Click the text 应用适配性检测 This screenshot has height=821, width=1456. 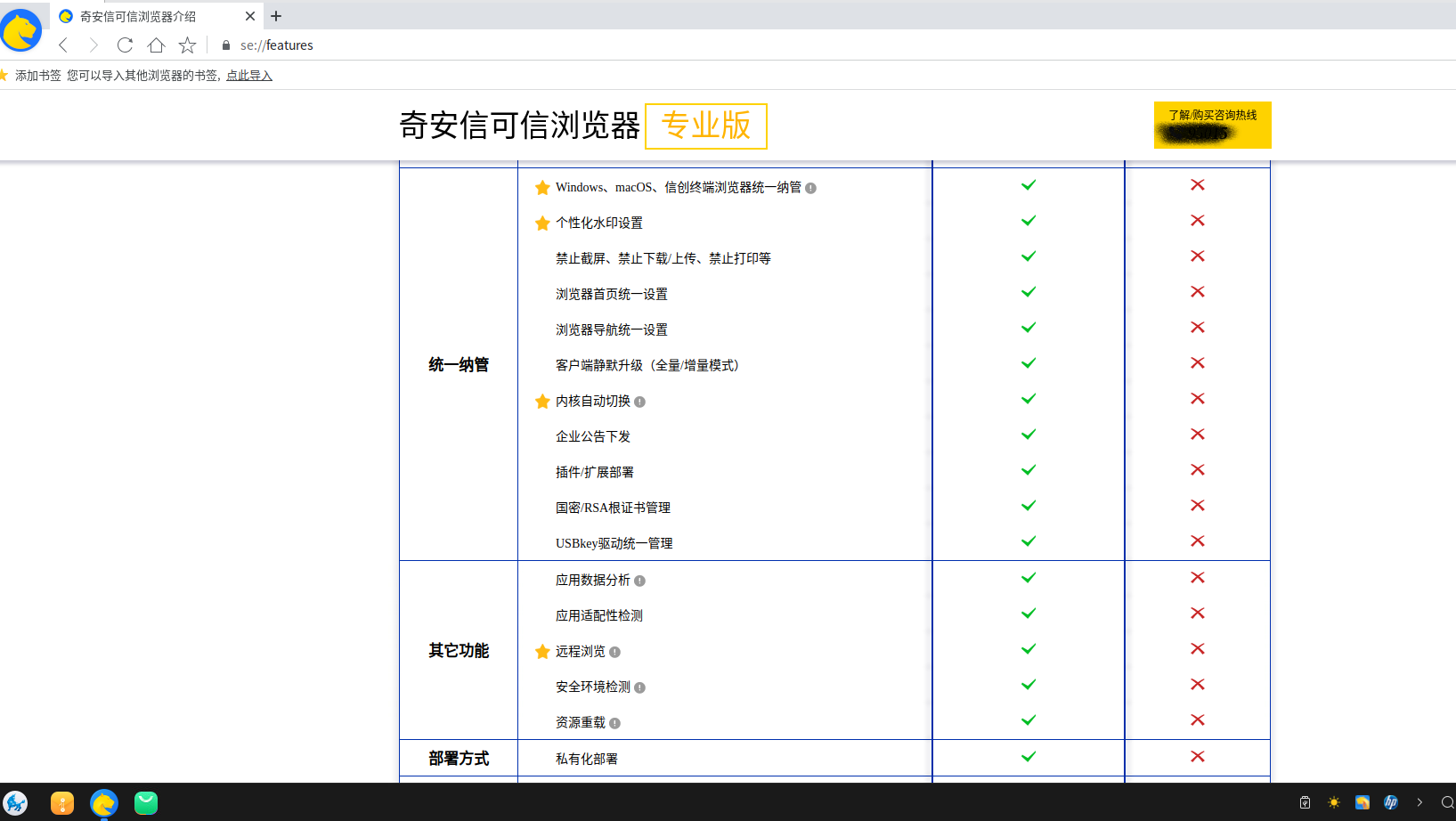[599, 615]
